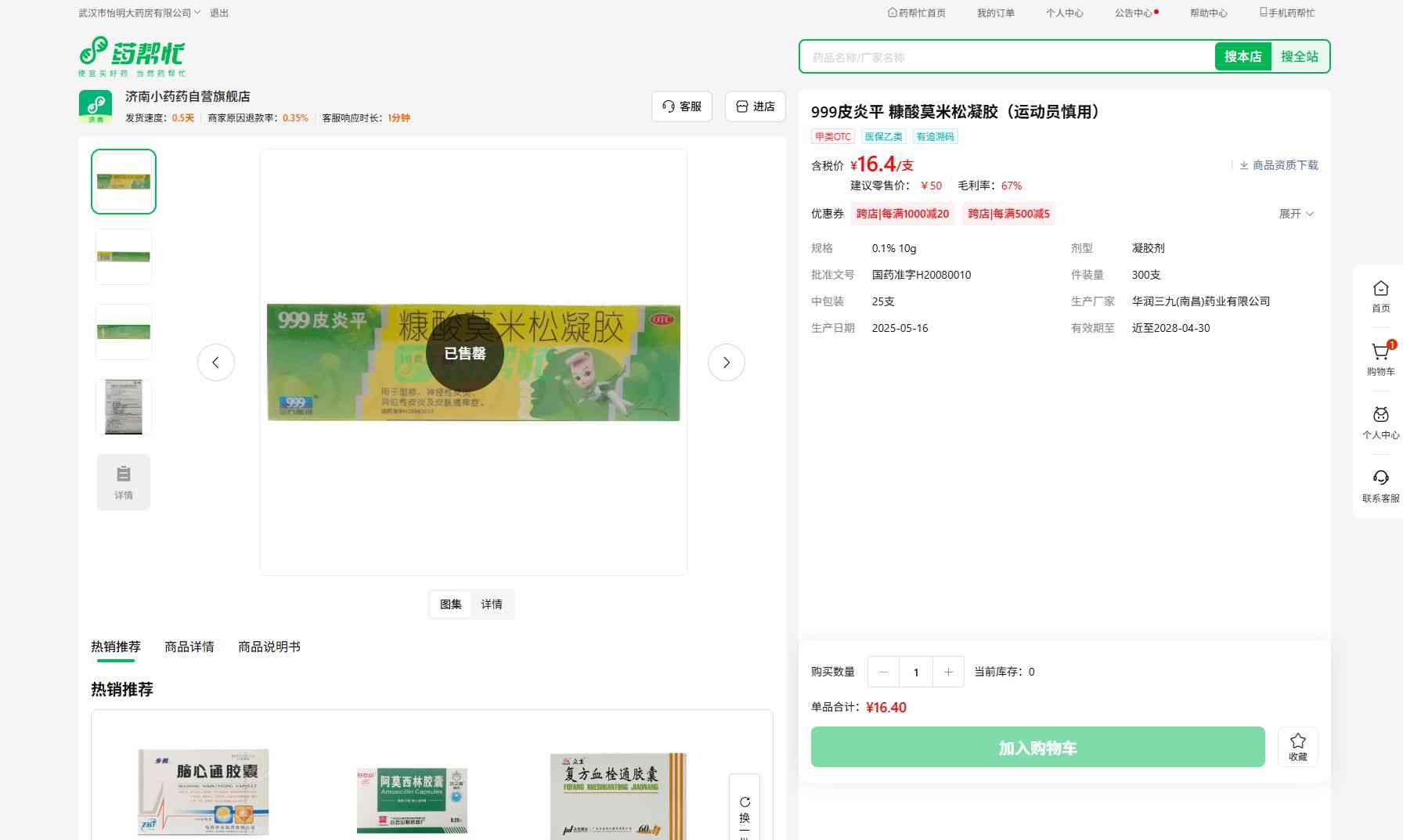The image size is (1403, 840).
Task: Click the shopping cart sidebar icon
Action: [x=1380, y=353]
